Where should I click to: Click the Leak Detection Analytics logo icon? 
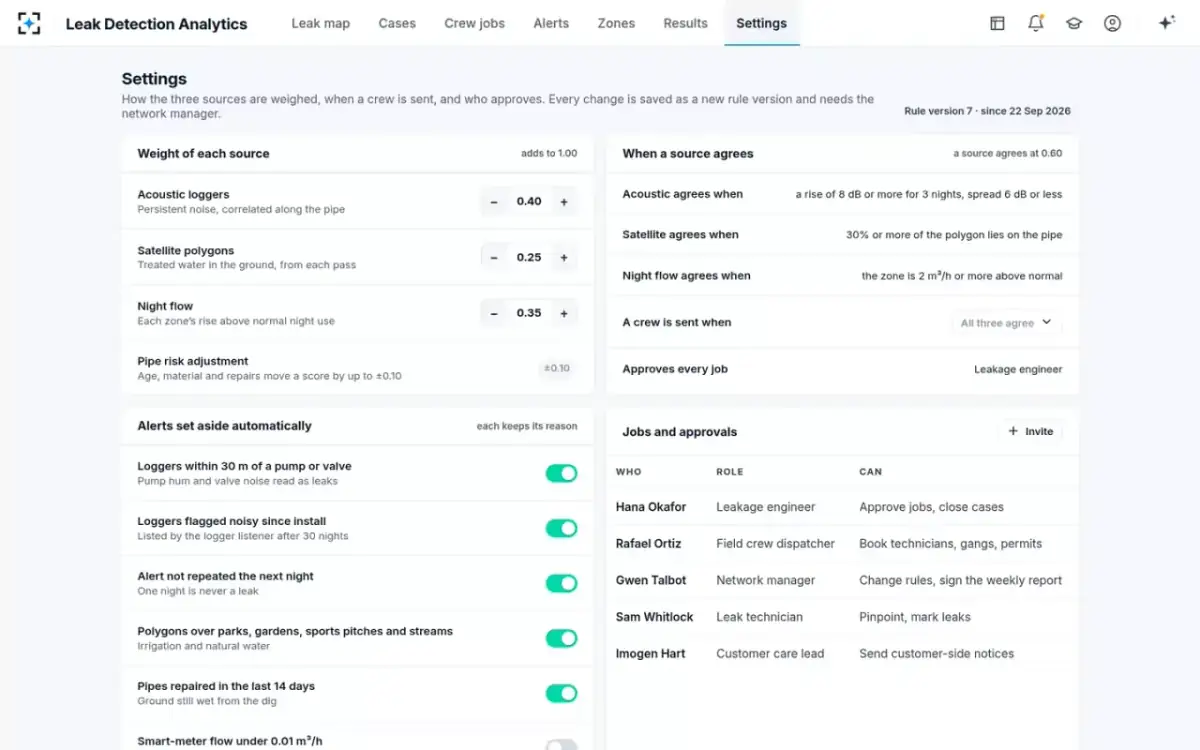(29, 23)
